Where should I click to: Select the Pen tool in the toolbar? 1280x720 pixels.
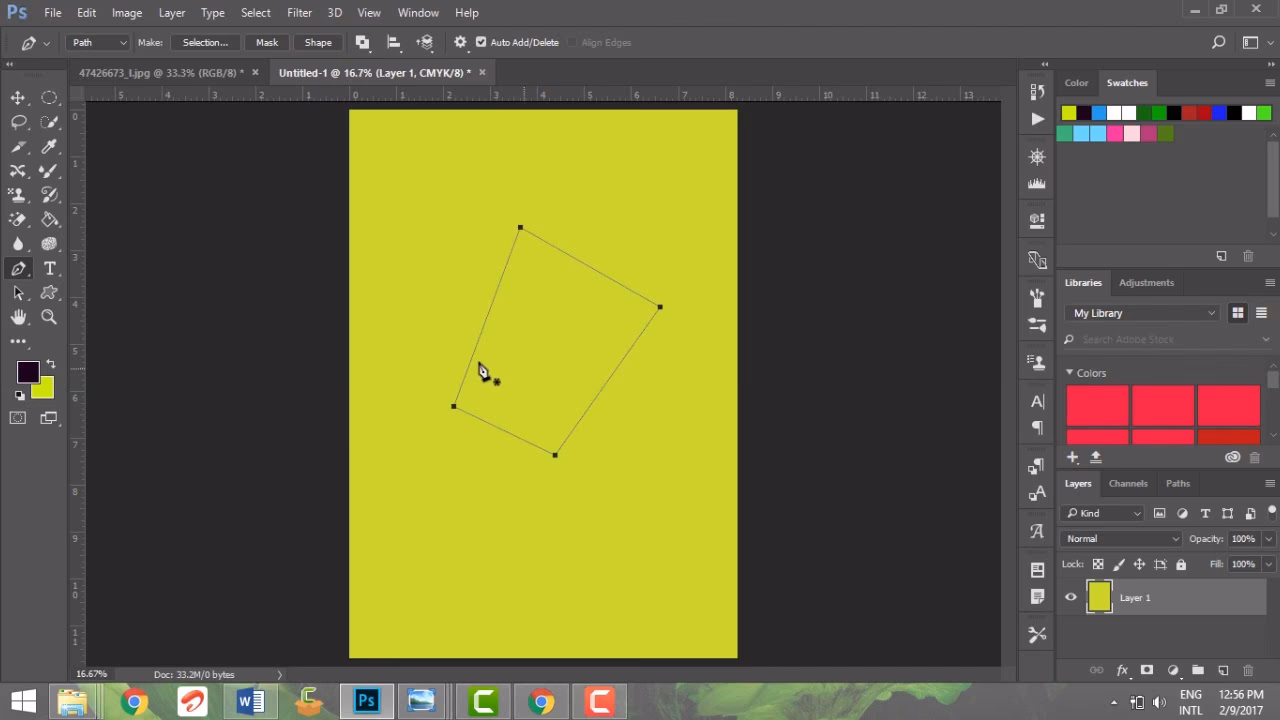pos(18,268)
